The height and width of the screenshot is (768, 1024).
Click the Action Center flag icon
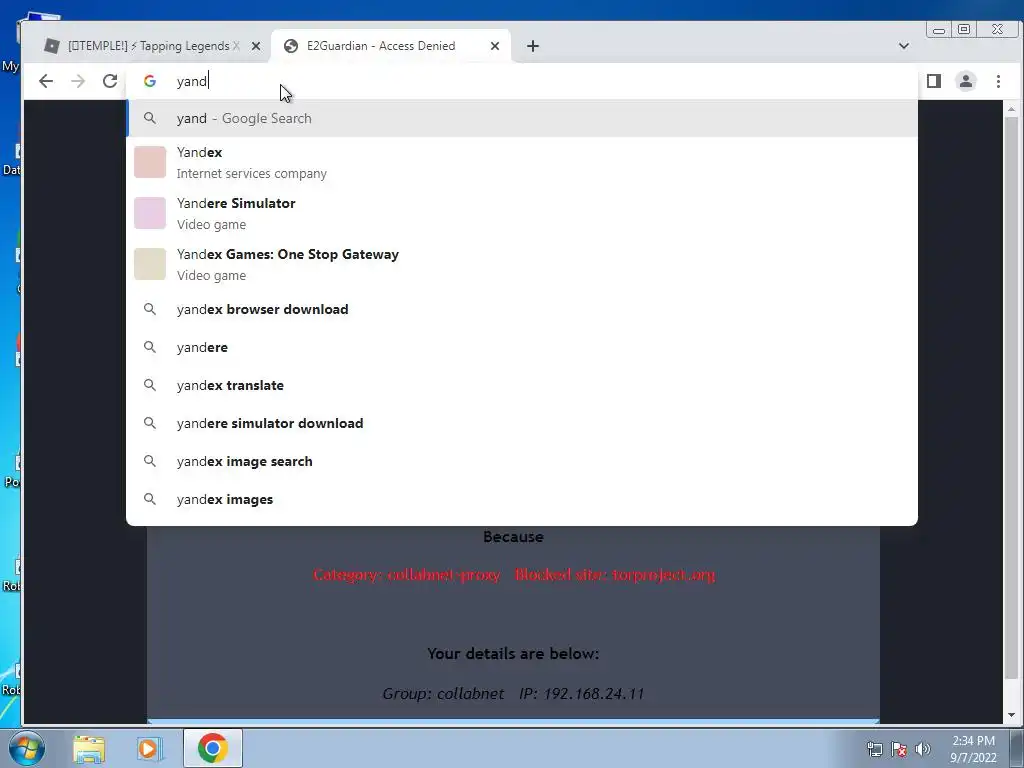tap(899, 749)
